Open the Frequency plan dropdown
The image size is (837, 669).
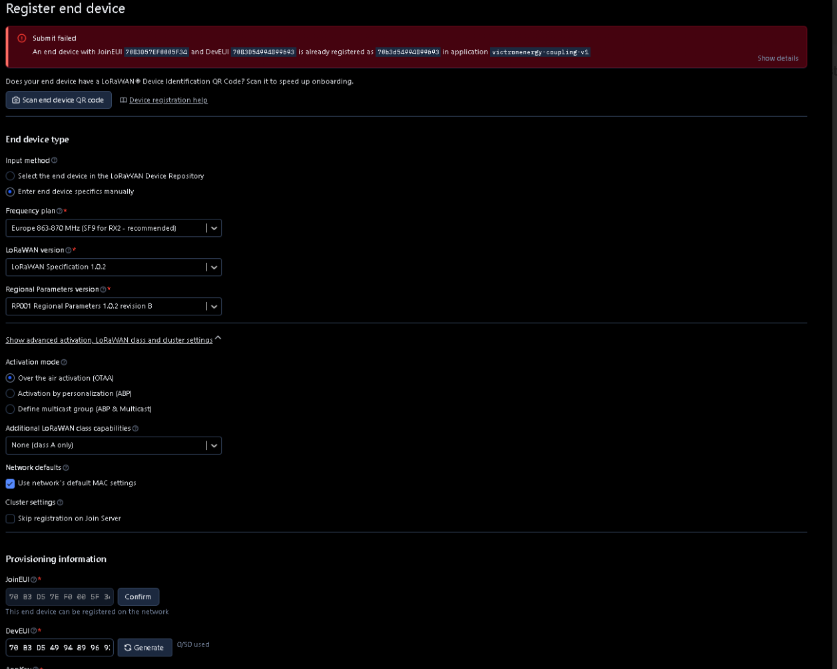tap(113, 228)
